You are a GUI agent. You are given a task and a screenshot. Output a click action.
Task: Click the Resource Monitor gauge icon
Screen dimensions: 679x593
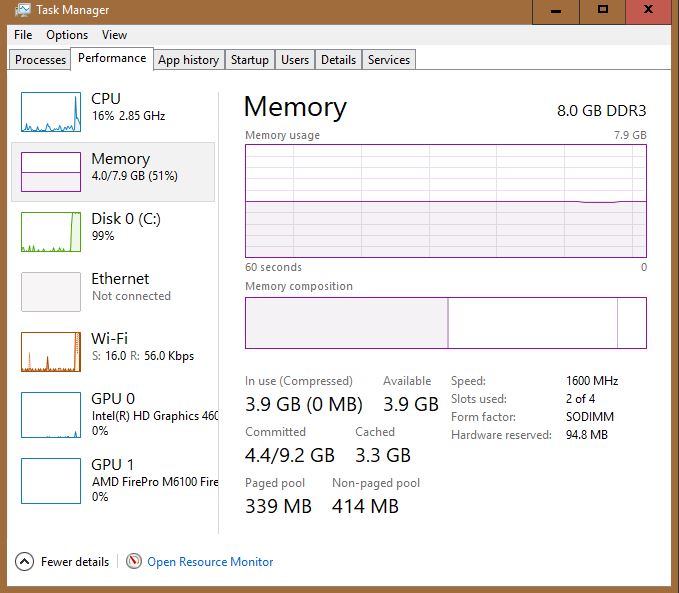tap(134, 561)
